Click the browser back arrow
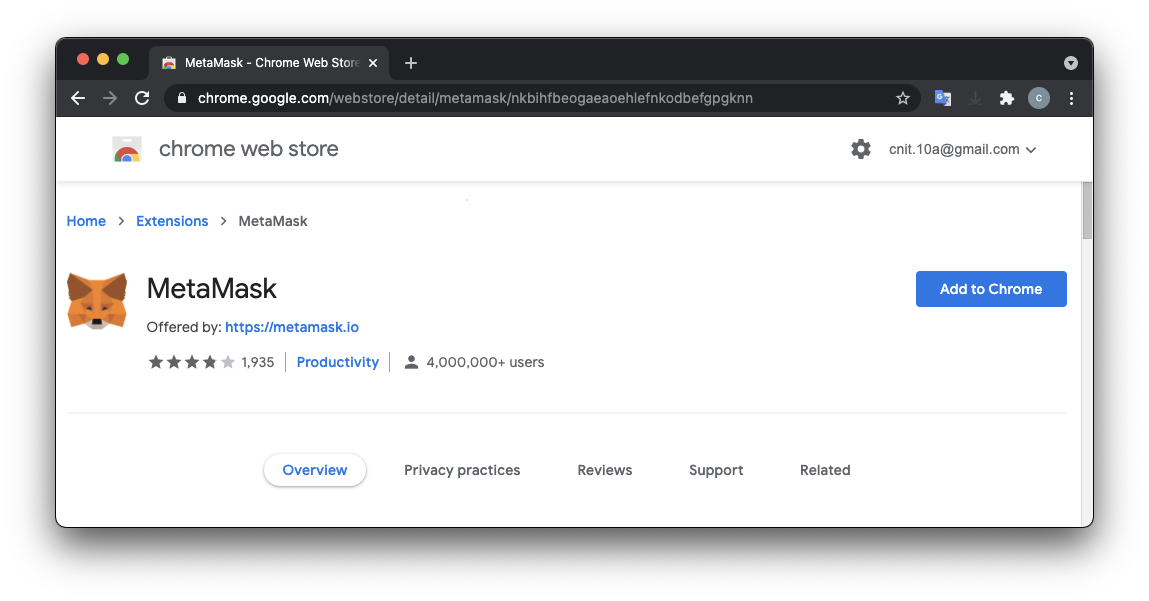 [78, 98]
